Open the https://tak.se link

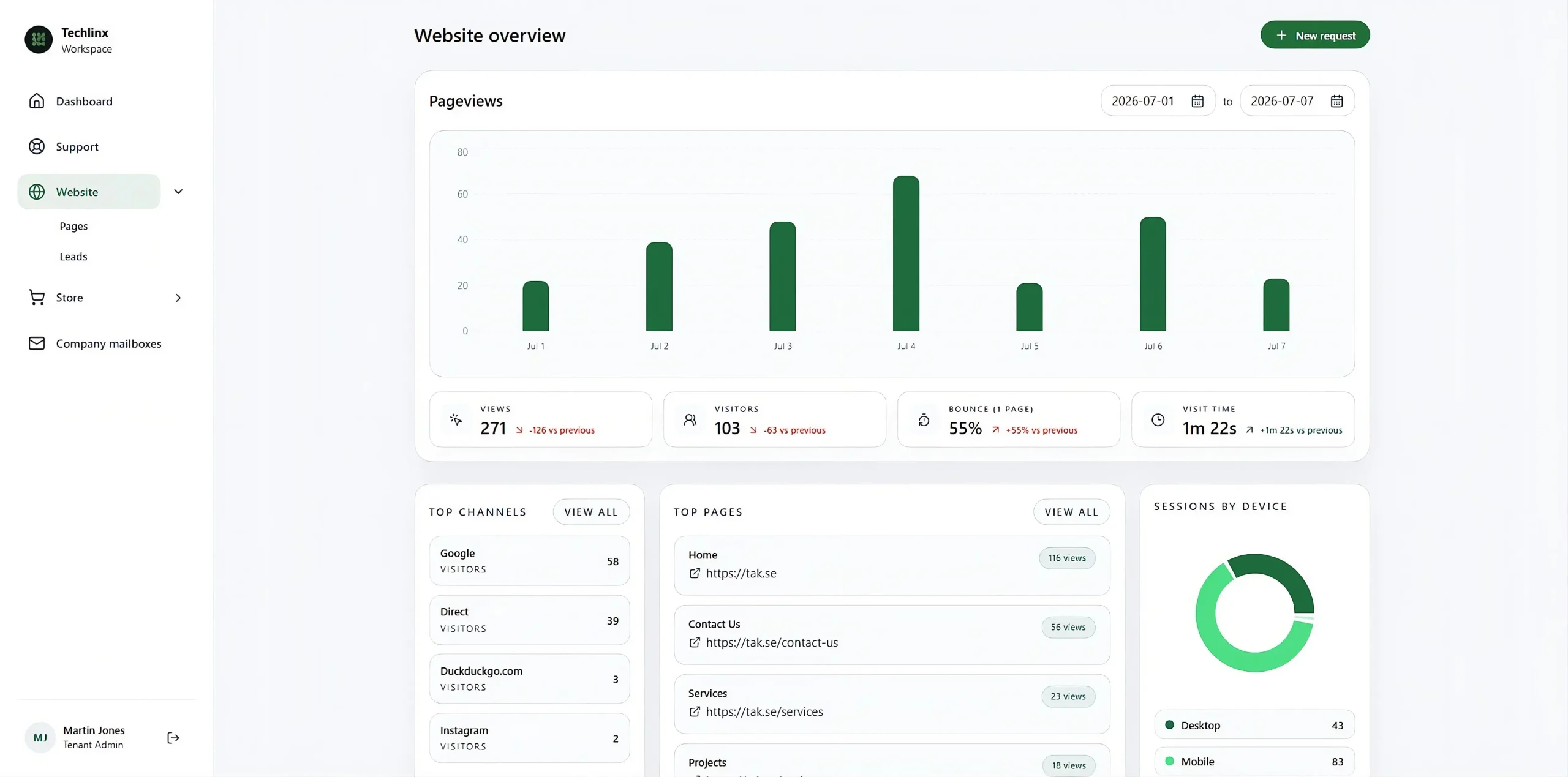[x=741, y=573]
